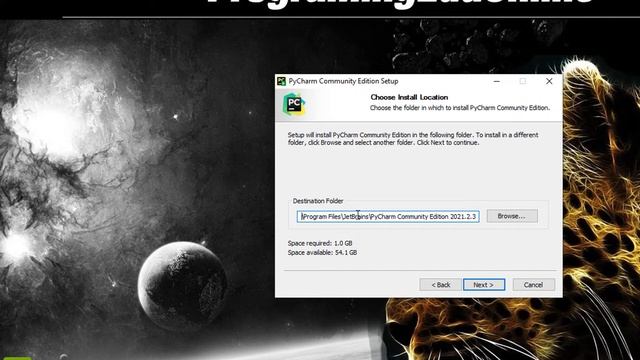Click the 'Setup will install PyCharm' instruction text
The width and height of the screenshot is (640, 360).
(413, 139)
